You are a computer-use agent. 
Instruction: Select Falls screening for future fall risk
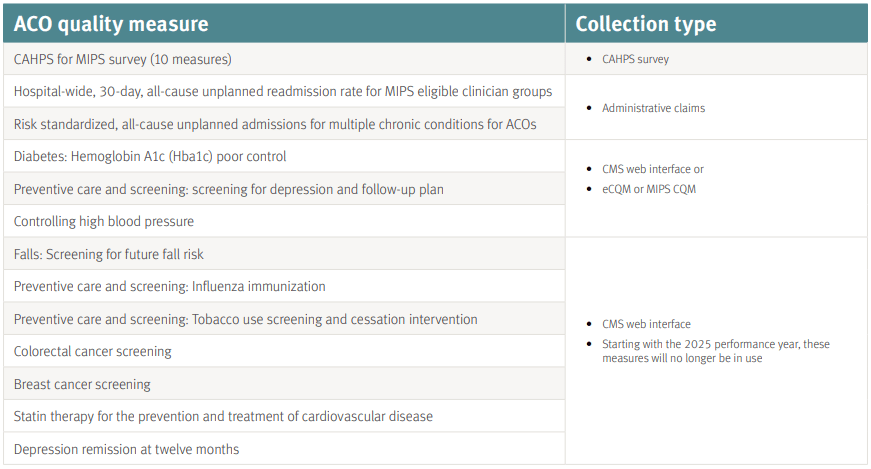click(284, 254)
